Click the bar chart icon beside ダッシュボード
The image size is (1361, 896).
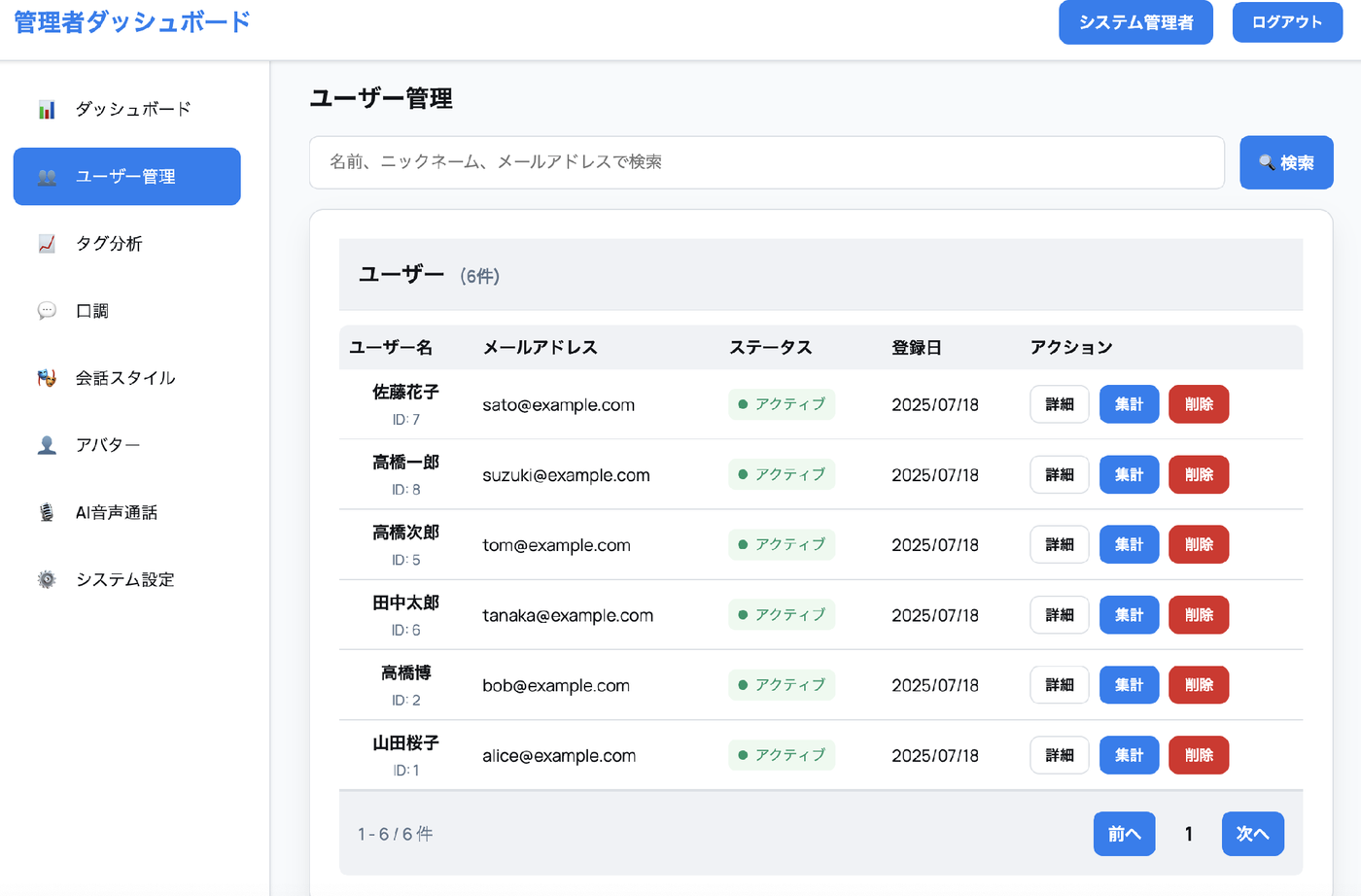click(47, 109)
